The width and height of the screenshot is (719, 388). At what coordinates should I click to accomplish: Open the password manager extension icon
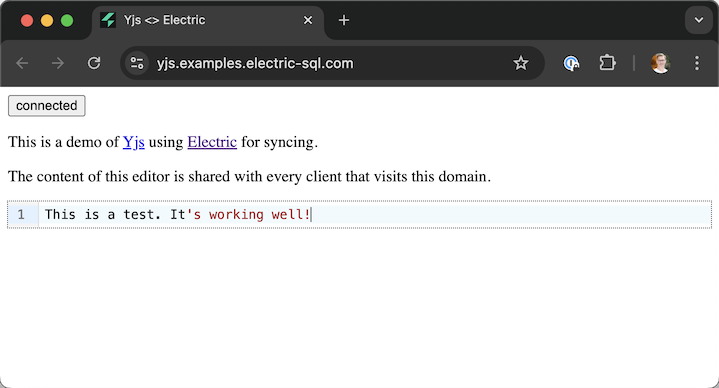pos(571,63)
